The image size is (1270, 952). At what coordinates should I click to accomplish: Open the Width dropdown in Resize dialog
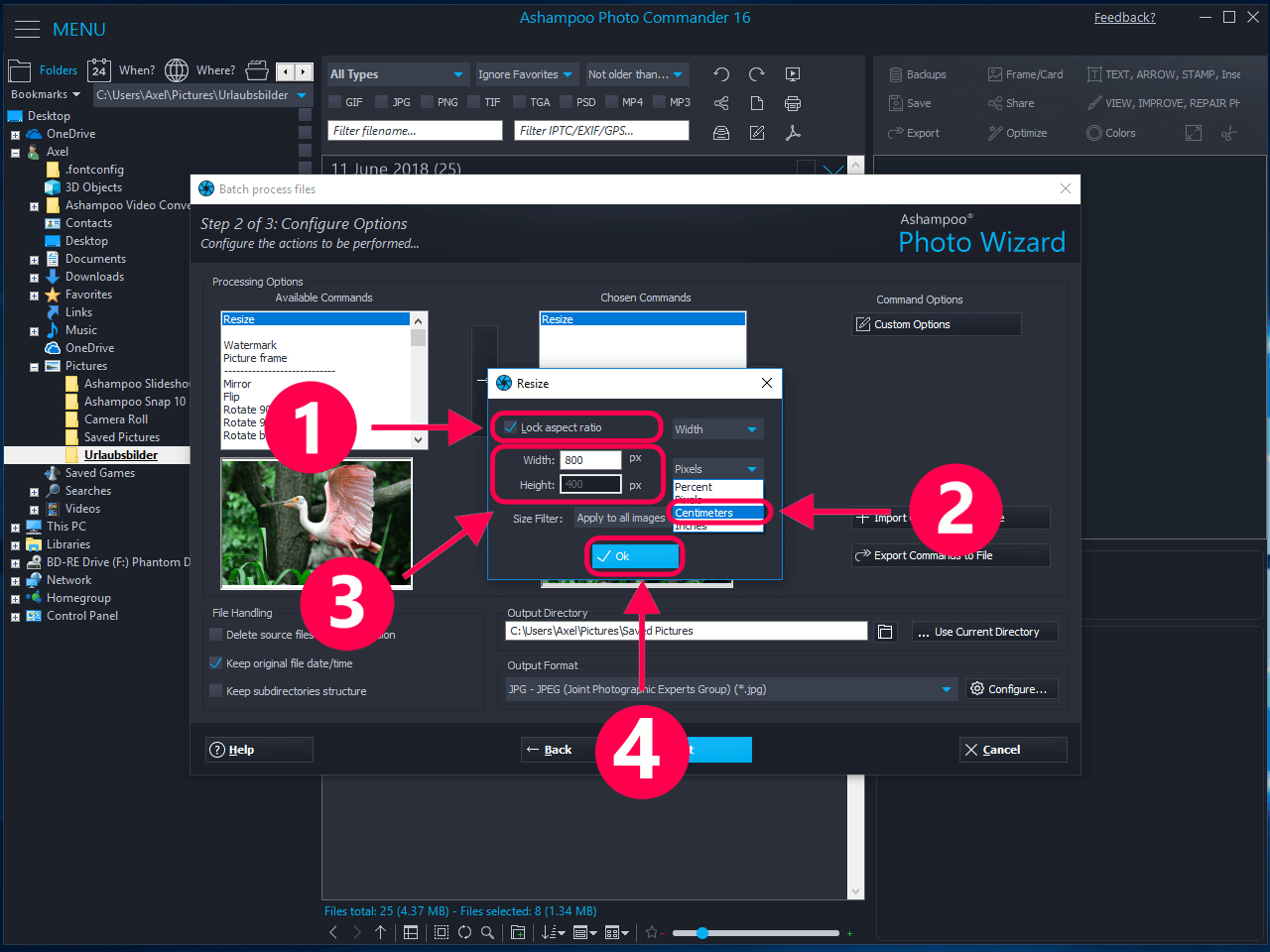[717, 429]
